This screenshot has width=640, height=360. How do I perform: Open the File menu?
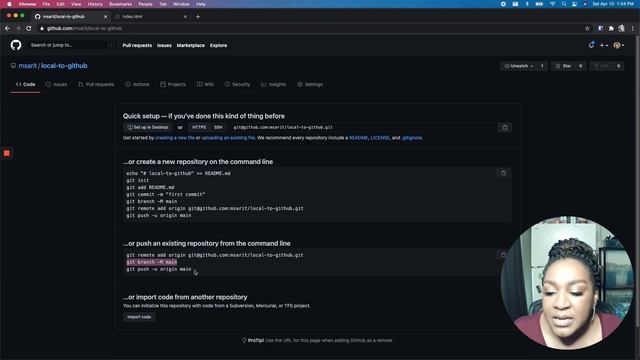(x=46, y=4)
